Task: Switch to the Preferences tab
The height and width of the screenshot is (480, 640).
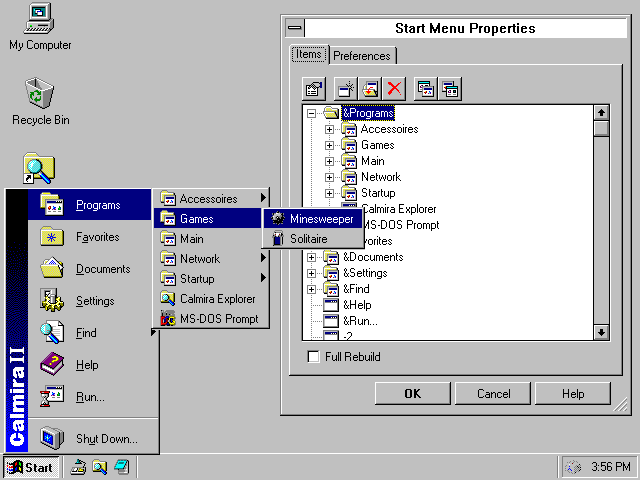Action: [362, 56]
